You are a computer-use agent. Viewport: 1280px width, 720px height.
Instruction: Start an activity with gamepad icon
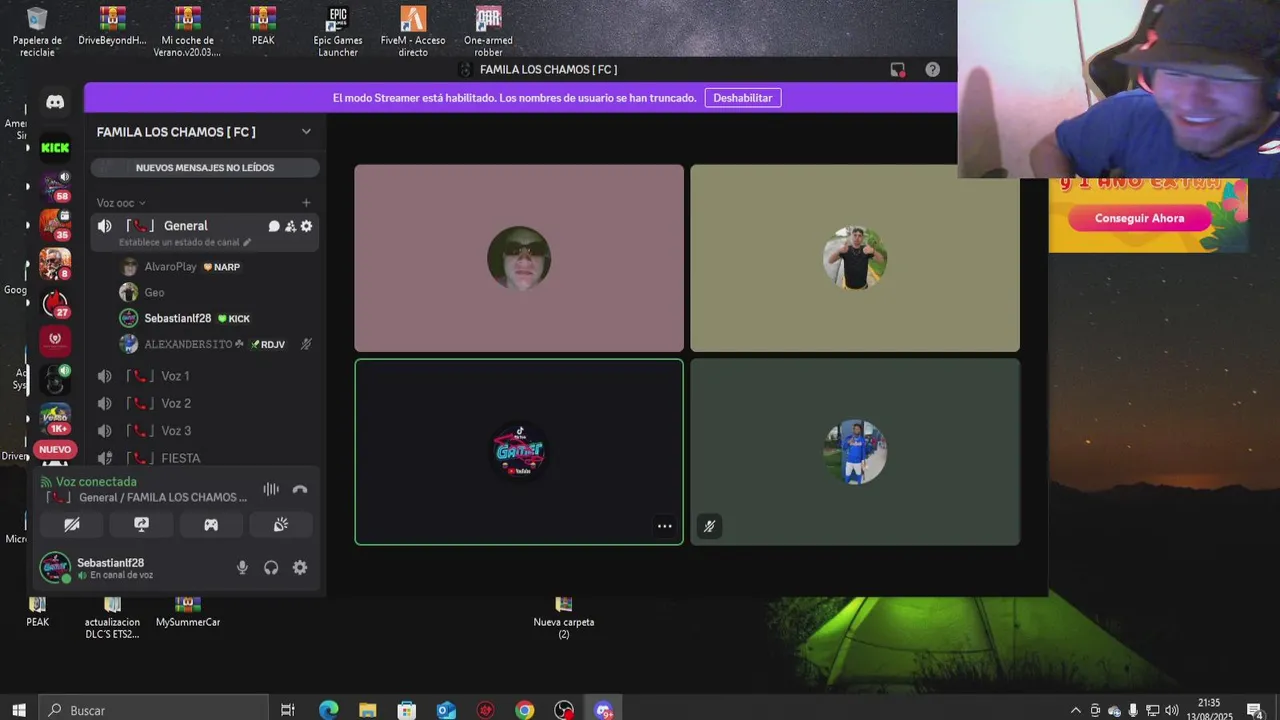pyautogui.click(x=211, y=524)
